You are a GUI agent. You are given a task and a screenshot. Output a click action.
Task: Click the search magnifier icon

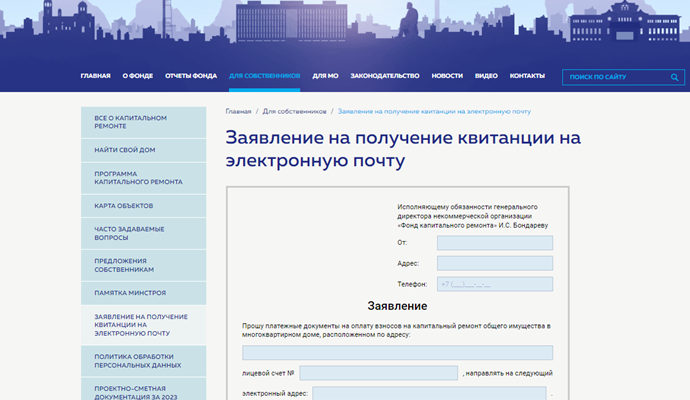676,76
